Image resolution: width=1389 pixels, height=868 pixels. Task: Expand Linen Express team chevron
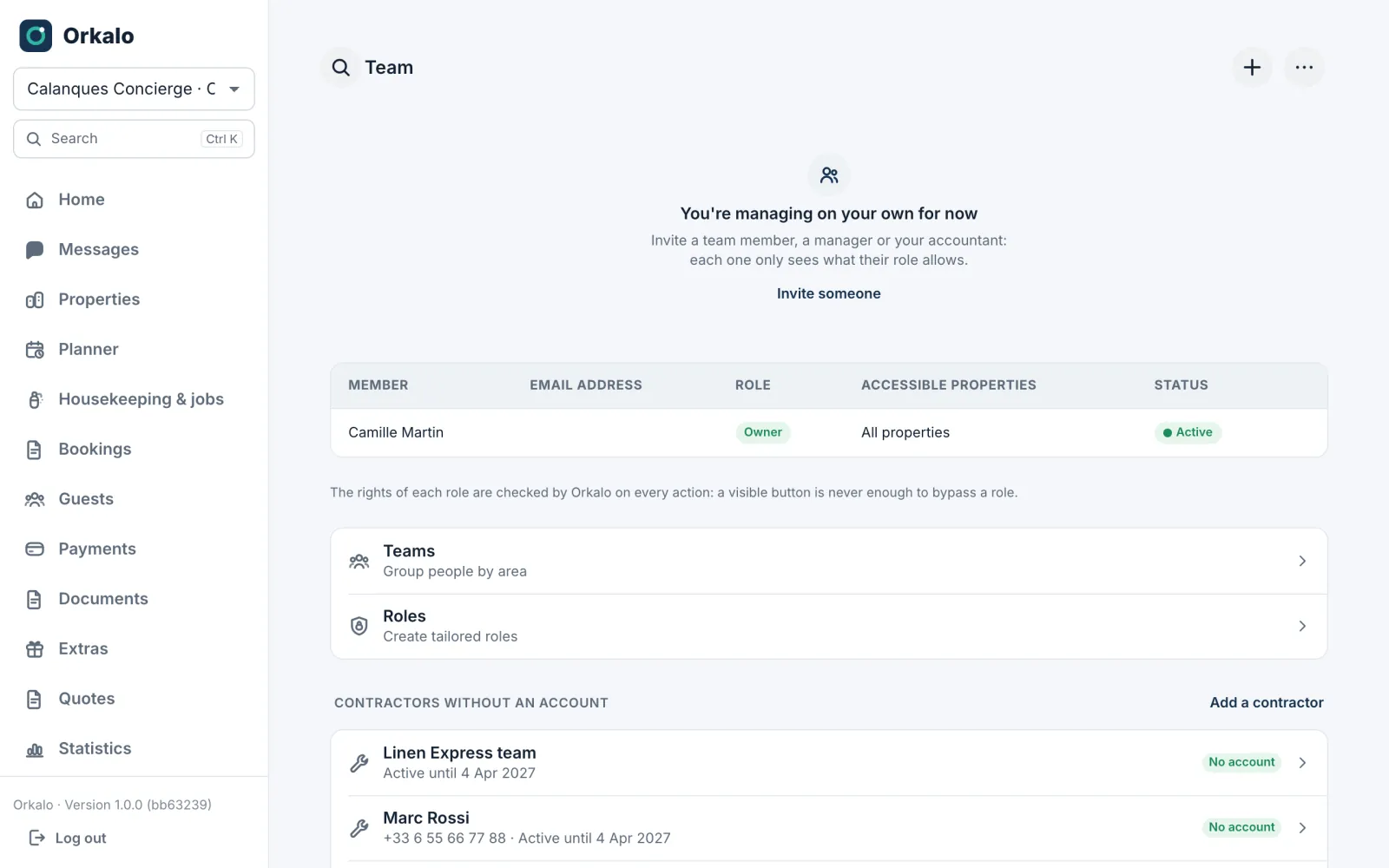point(1302,763)
